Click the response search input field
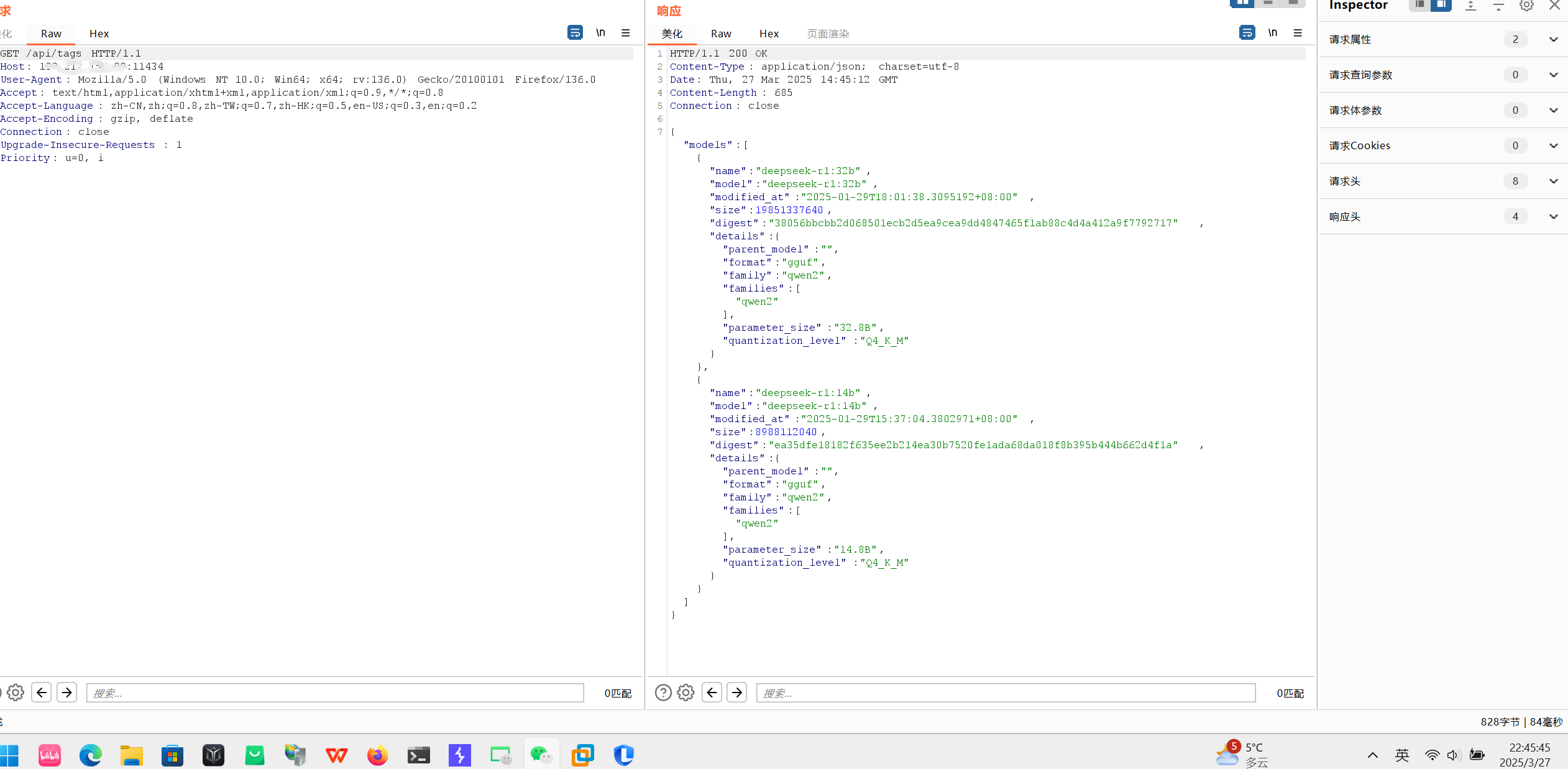Viewport: 1568px width, 769px height. click(x=1005, y=693)
